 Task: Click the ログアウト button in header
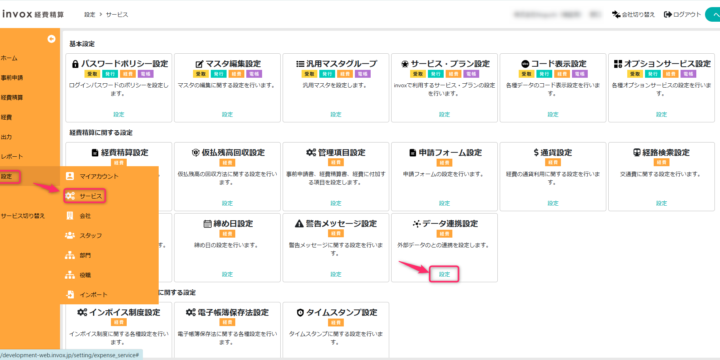point(683,15)
